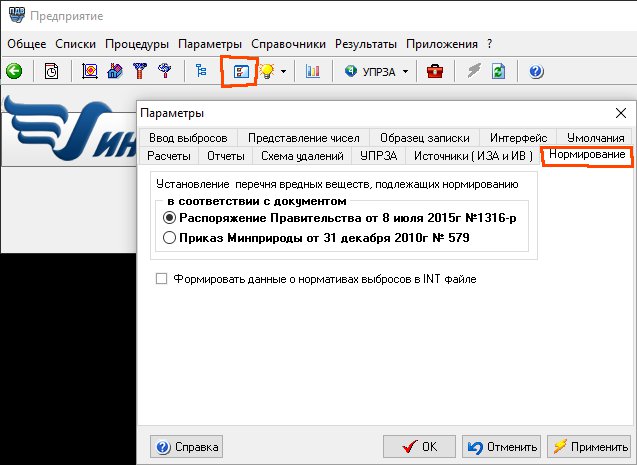637x465 pixels.
Task: Click the tree structure toolbar icon
Action: coord(201,71)
